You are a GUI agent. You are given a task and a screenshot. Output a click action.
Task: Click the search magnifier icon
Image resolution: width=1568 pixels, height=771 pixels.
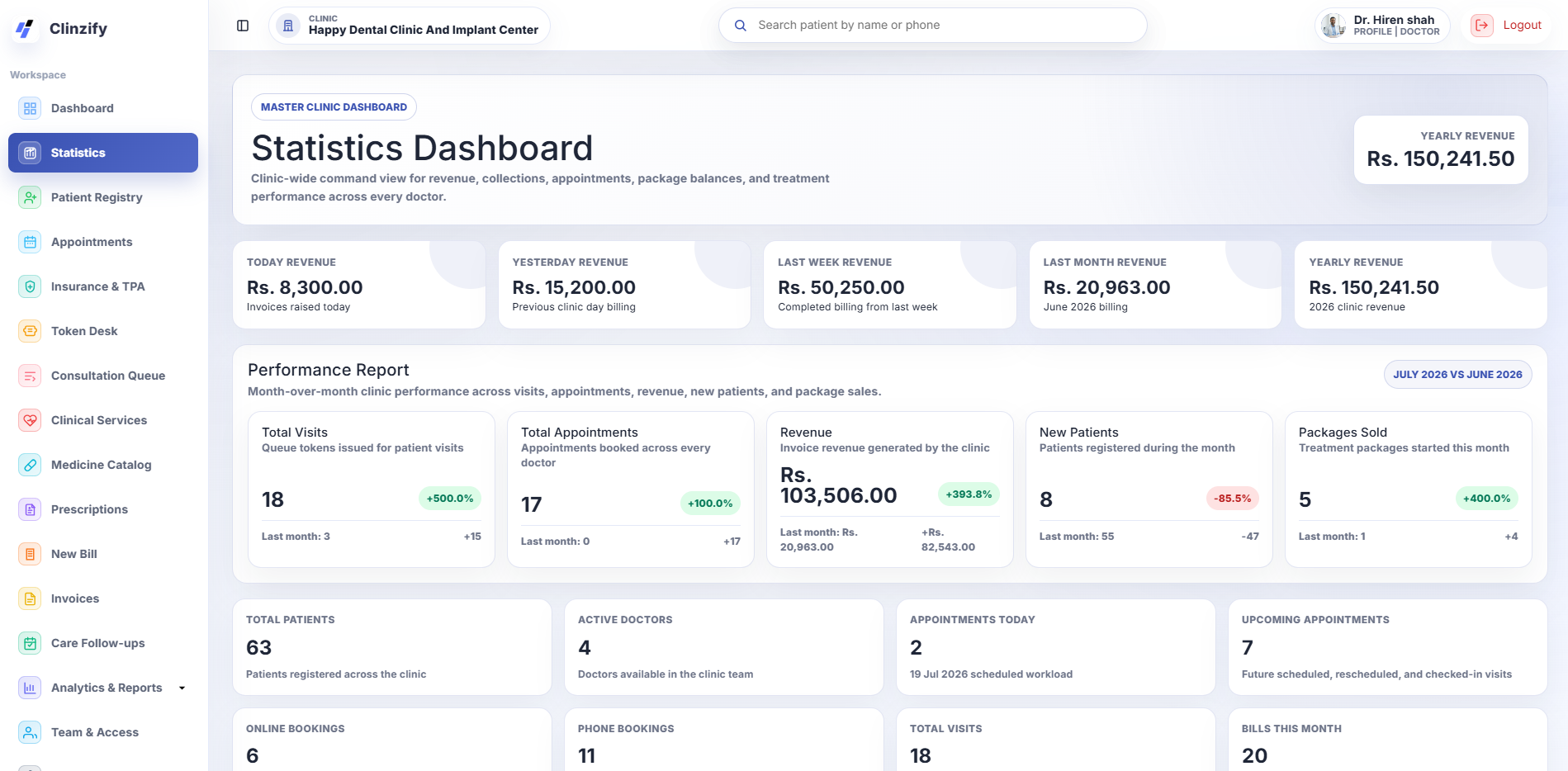point(741,26)
